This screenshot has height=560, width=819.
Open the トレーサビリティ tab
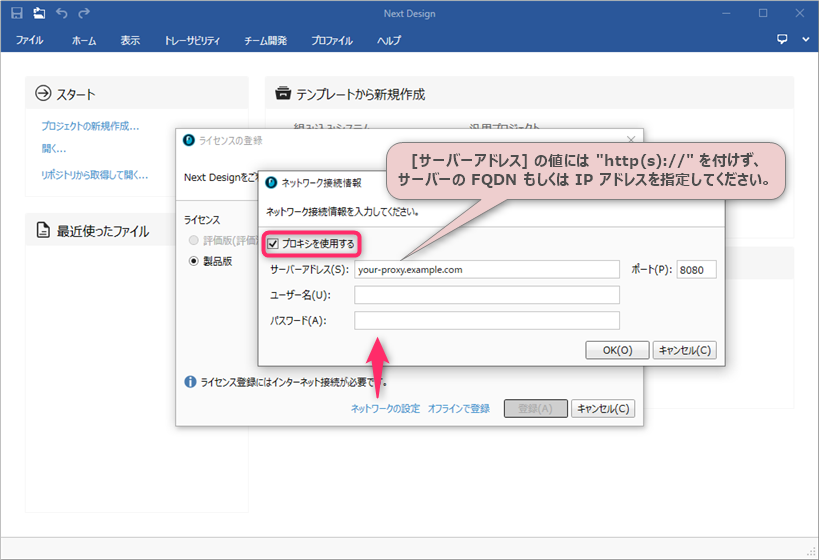(192, 40)
